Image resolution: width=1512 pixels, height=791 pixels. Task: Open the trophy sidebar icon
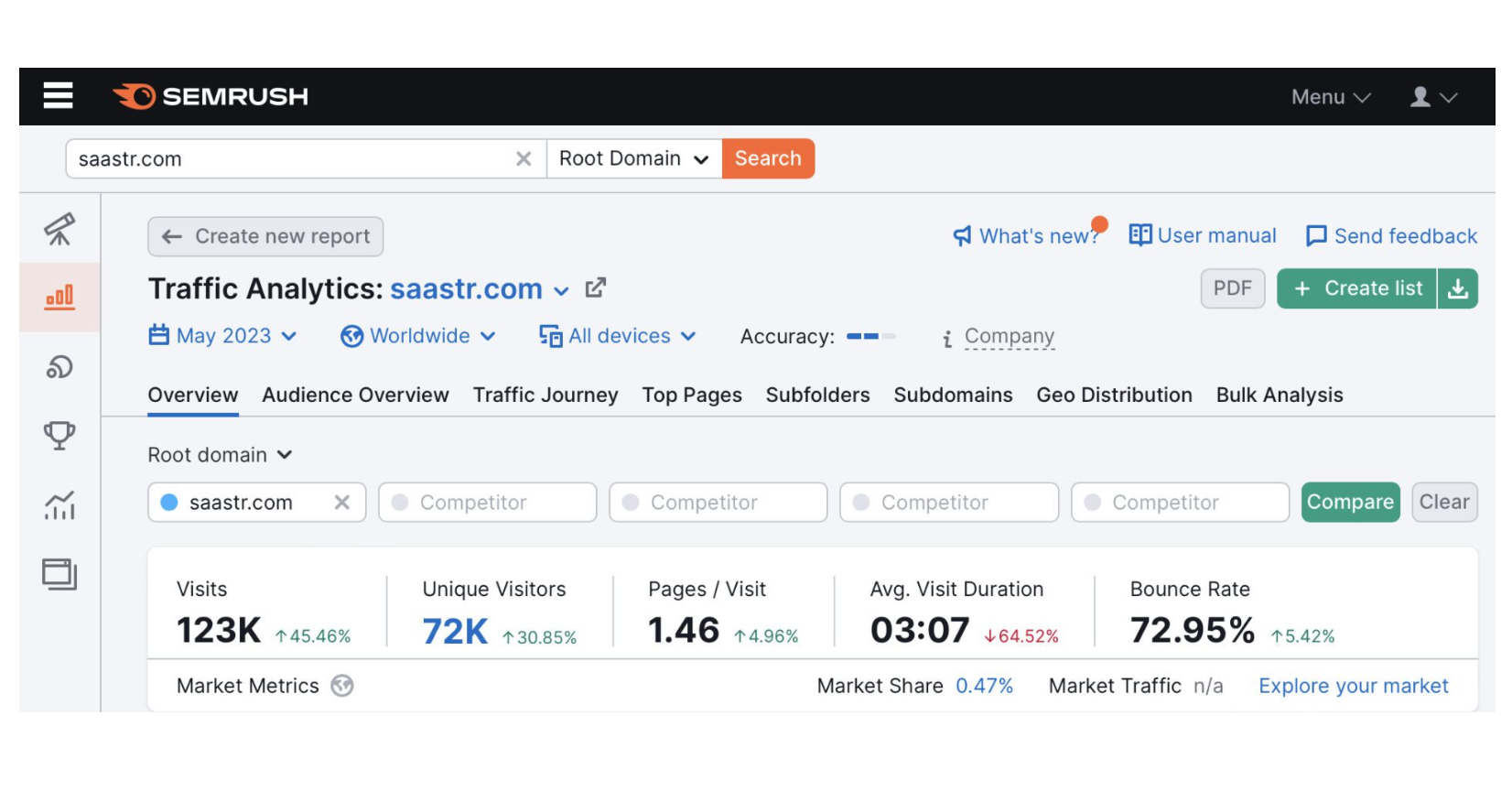click(59, 436)
